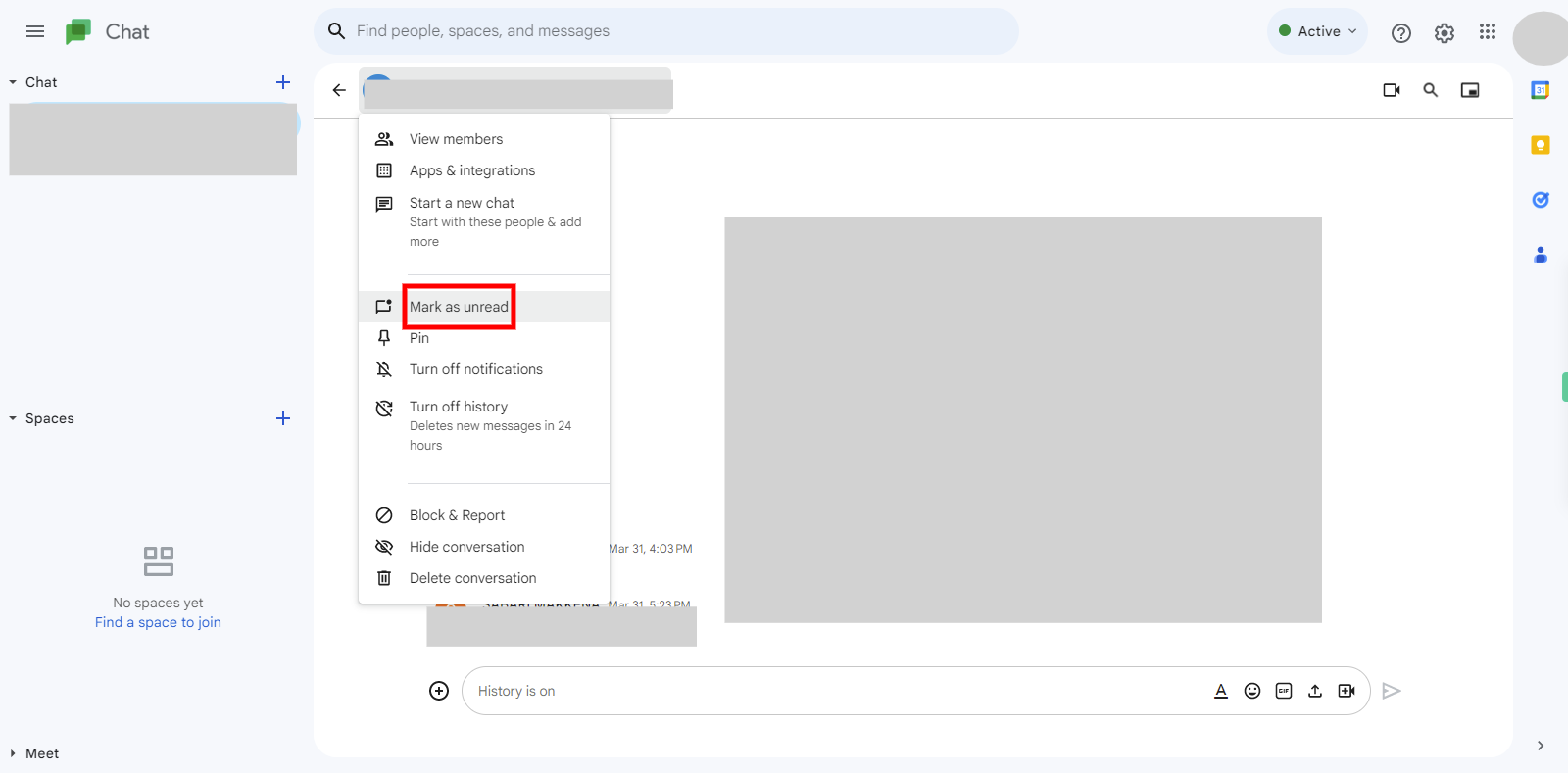The width and height of the screenshot is (1568, 773).
Task: Insert a GIF
Action: 1284,691
